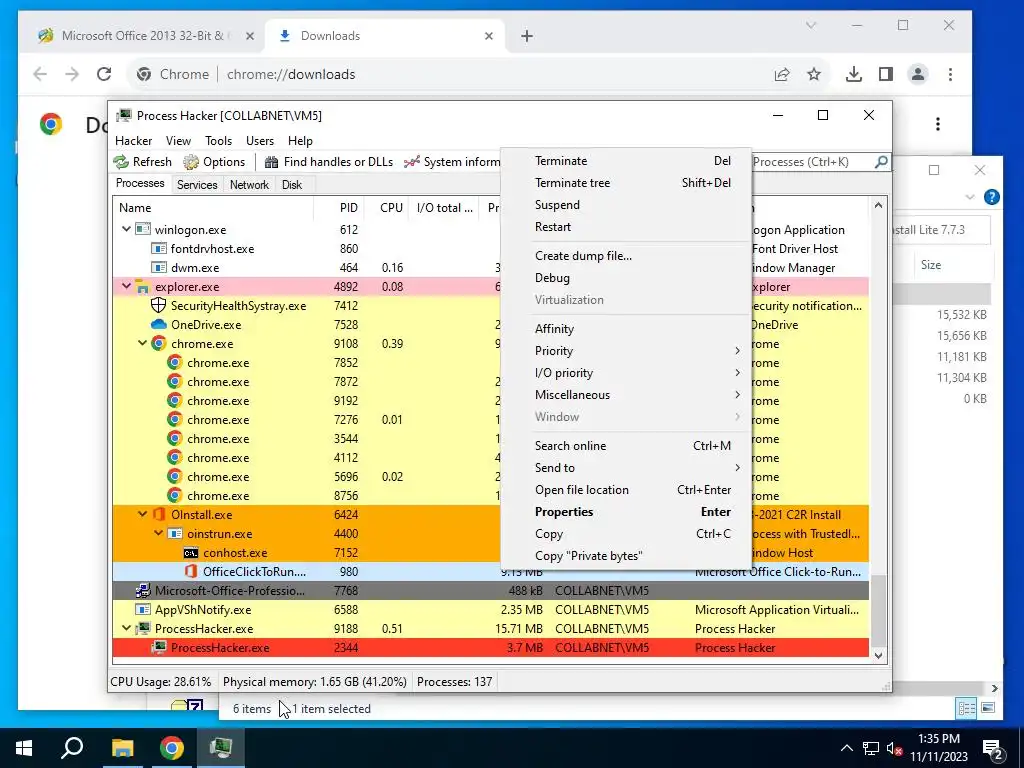Open Users menu in Process Hacker
Viewport: 1024px width, 768px height.
(x=260, y=140)
